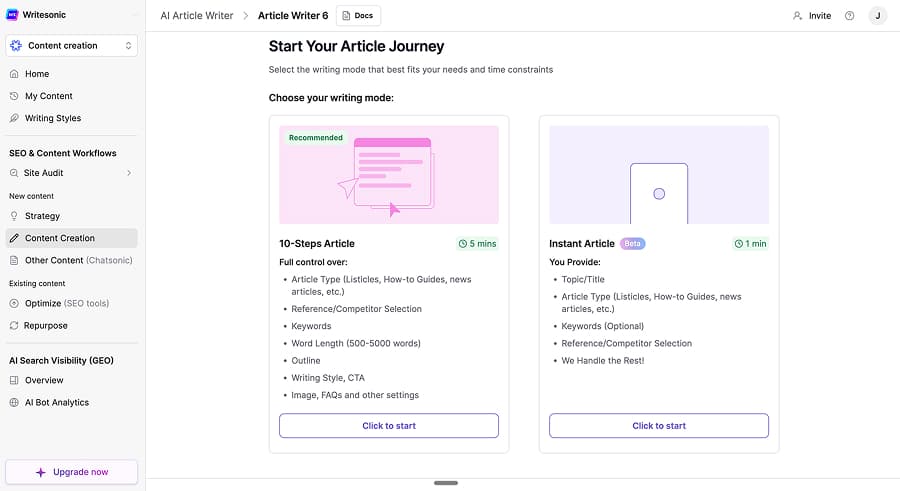
Task: Expand the Site Audit submenu chevron
Action: 128,173
